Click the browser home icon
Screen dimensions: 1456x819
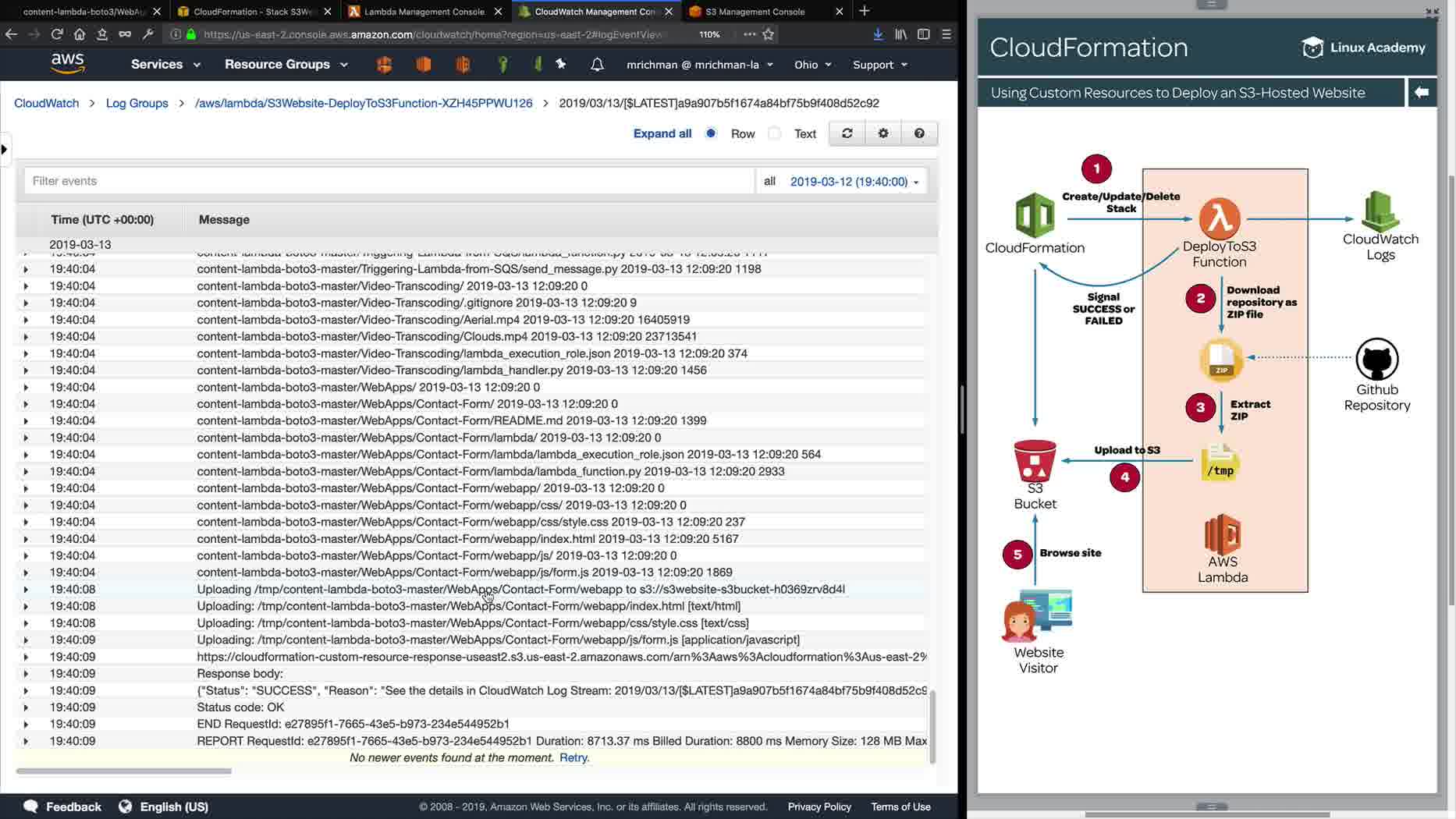(80, 34)
